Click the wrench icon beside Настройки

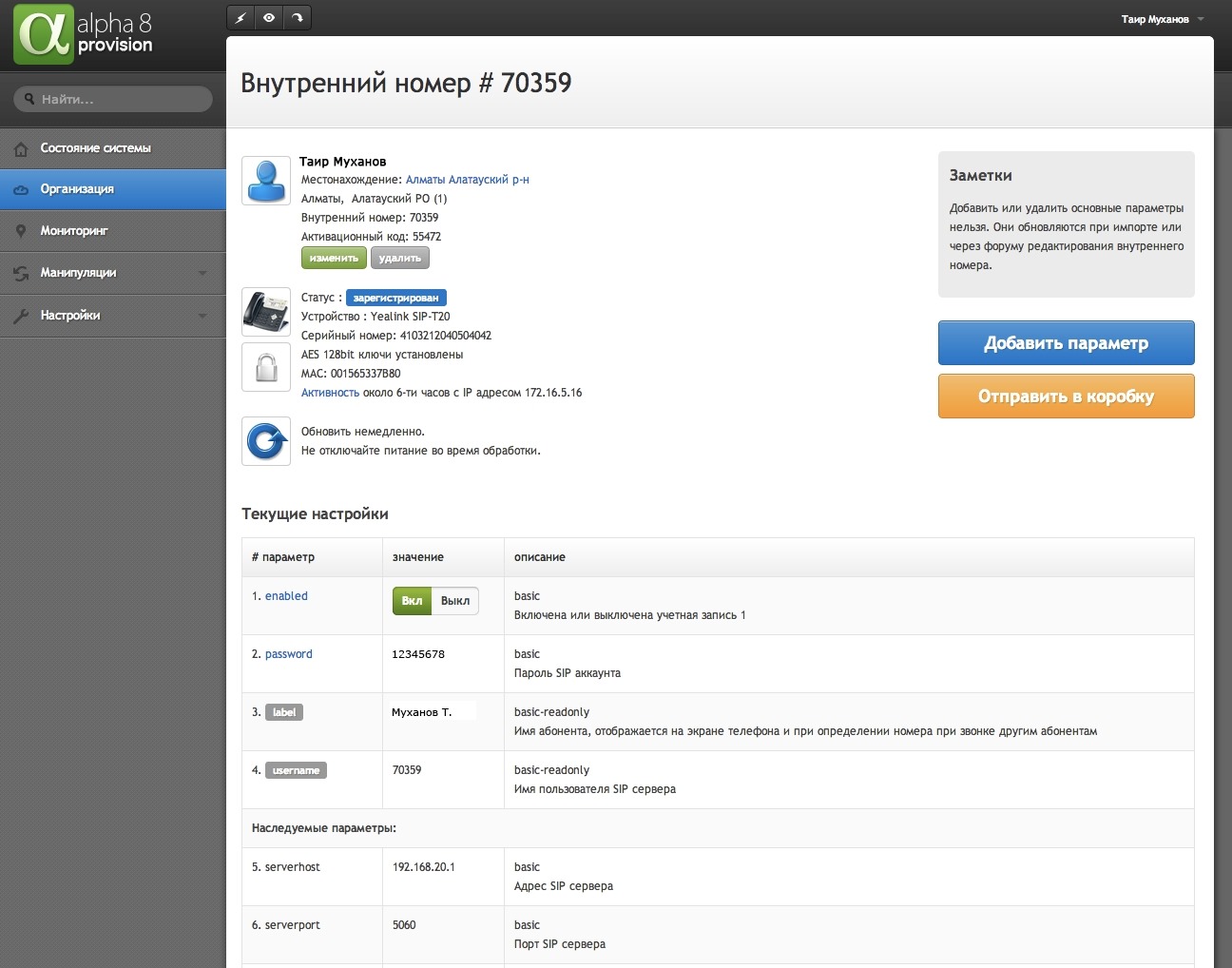click(x=21, y=316)
